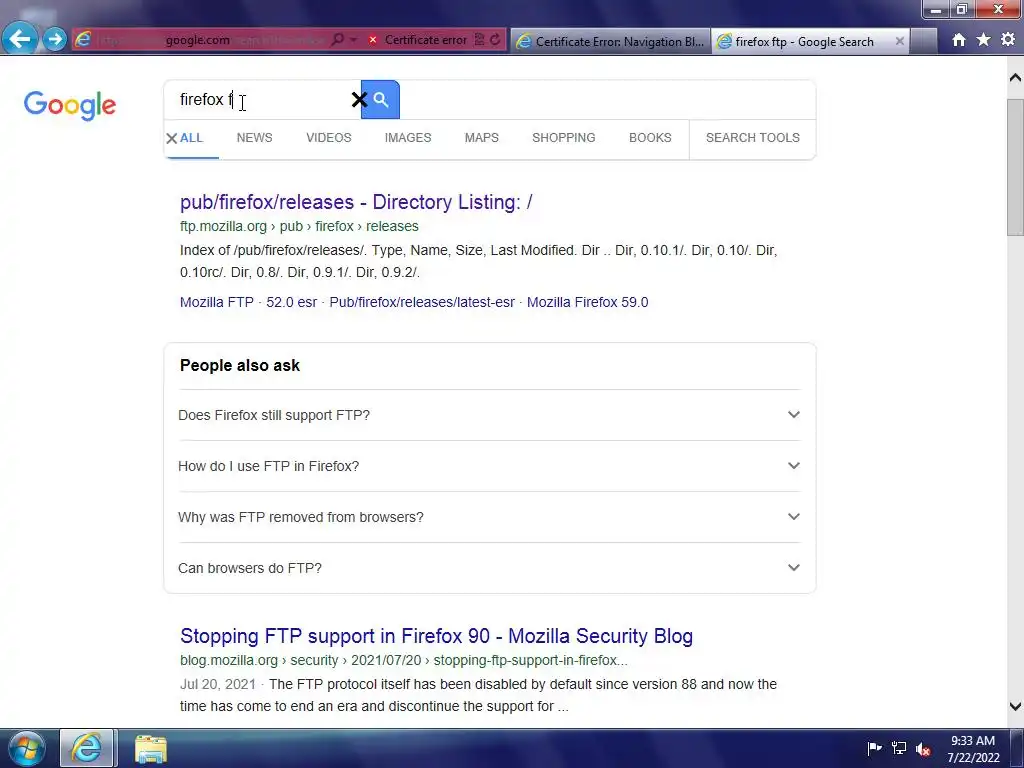The height and width of the screenshot is (768, 1024).
Task: Select the MAPS results tab
Action: click(482, 138)
